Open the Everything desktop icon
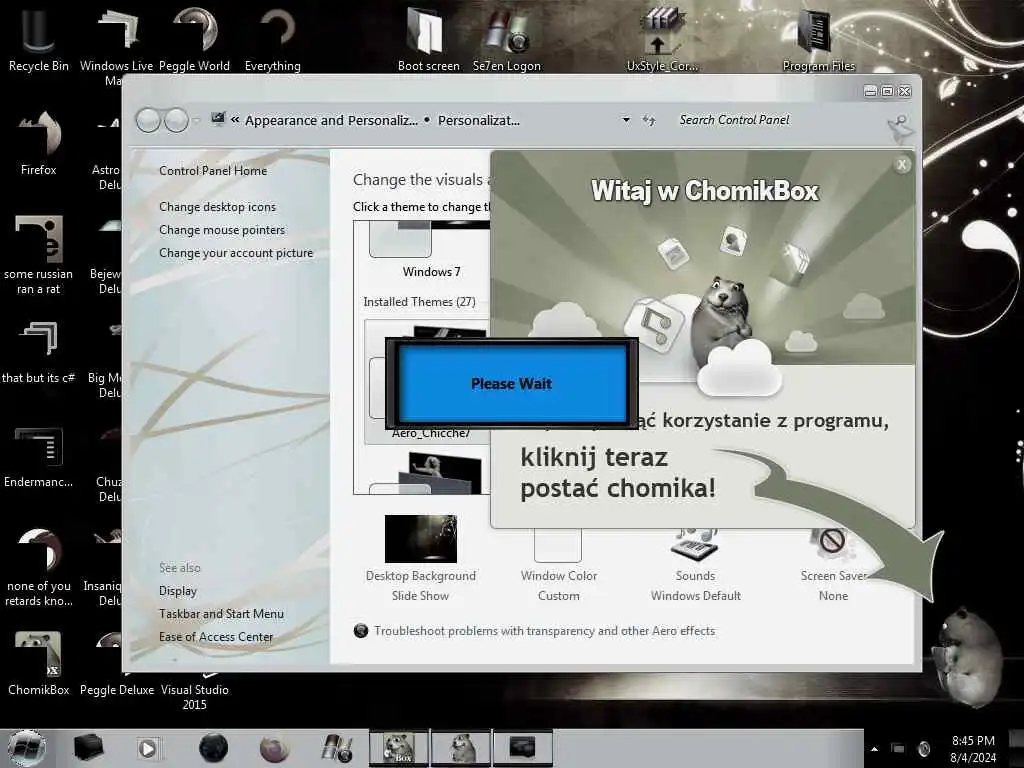 [273, 38]
